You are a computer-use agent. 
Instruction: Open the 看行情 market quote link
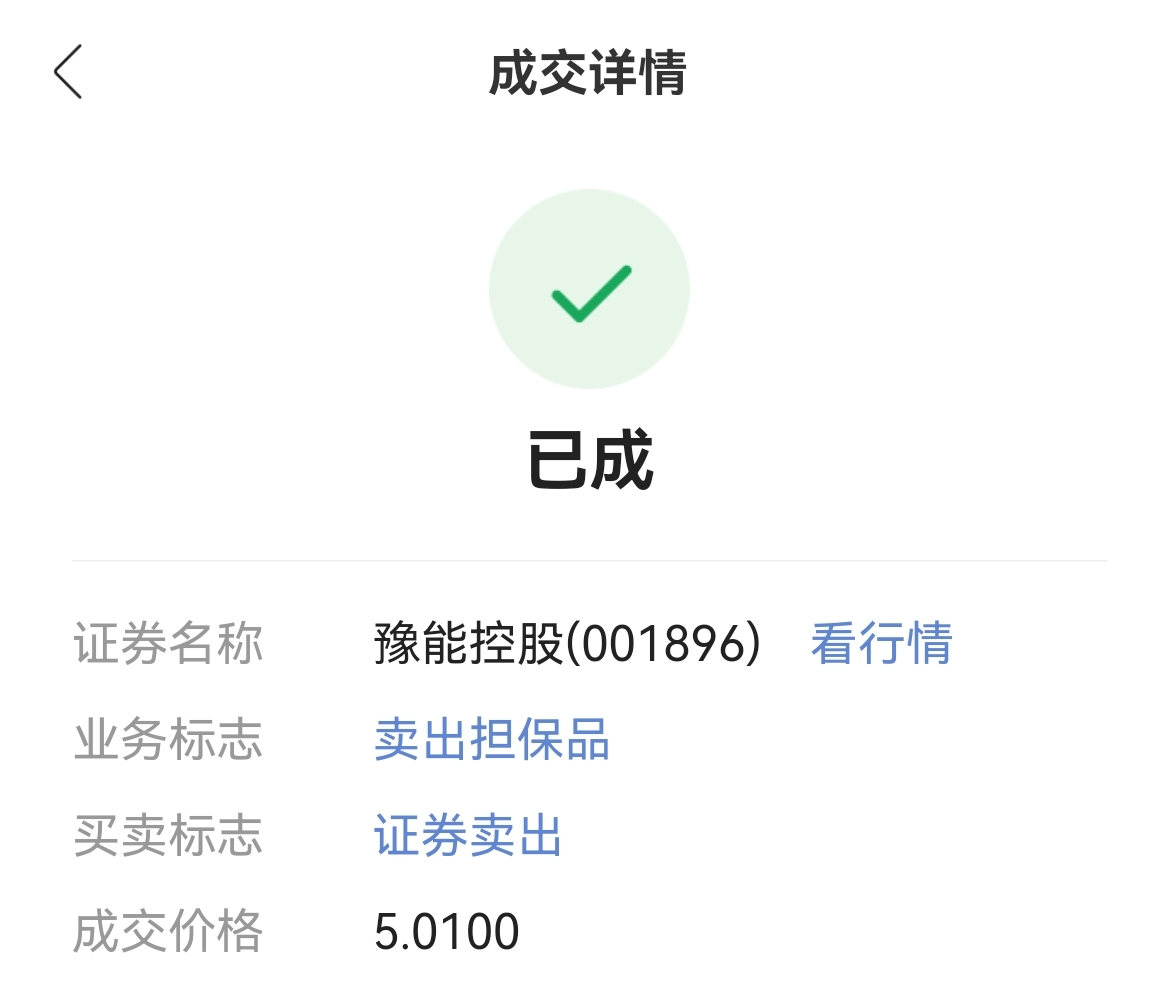pos(881,643)
